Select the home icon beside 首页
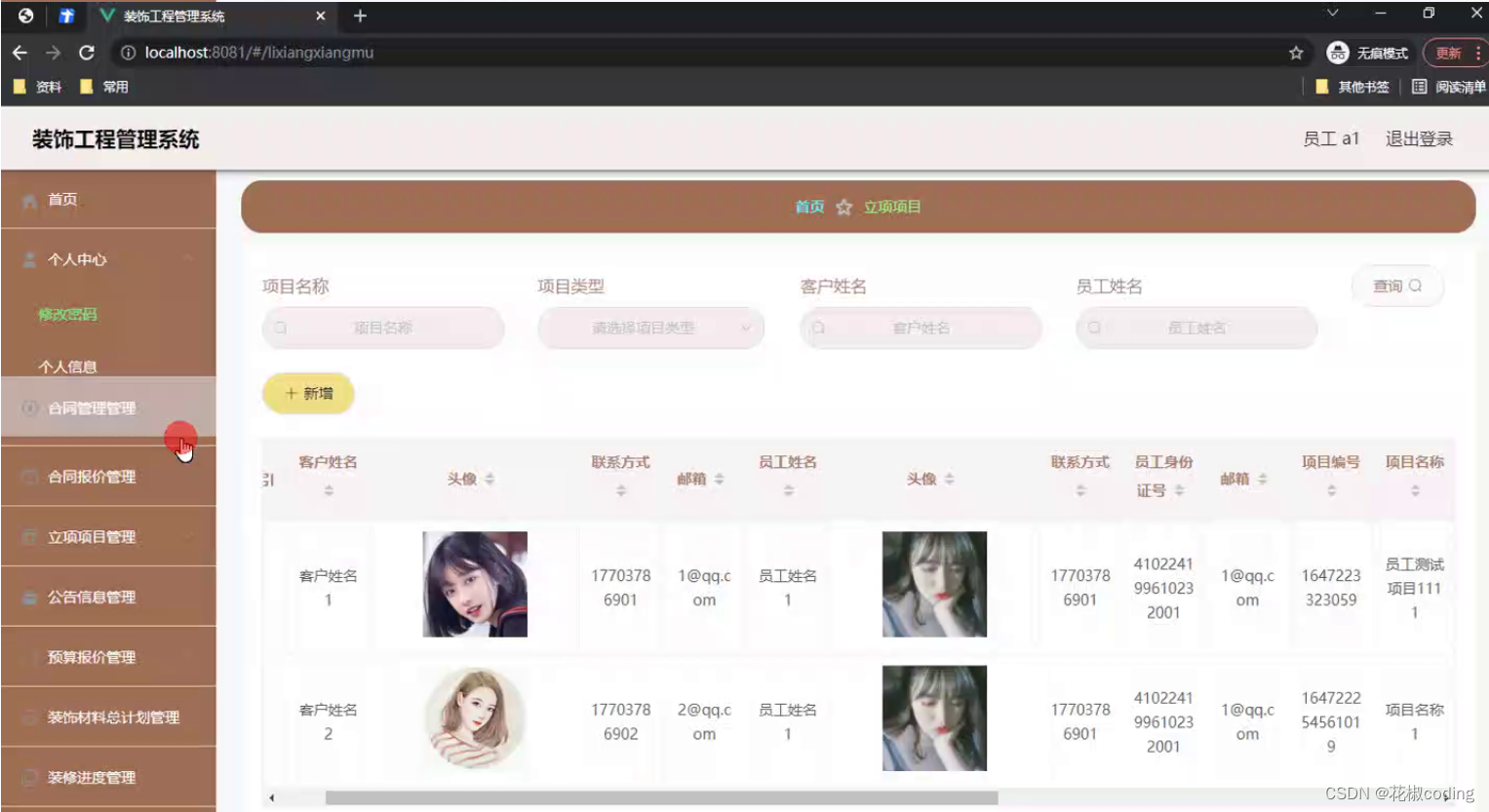 tap(29, 199)
